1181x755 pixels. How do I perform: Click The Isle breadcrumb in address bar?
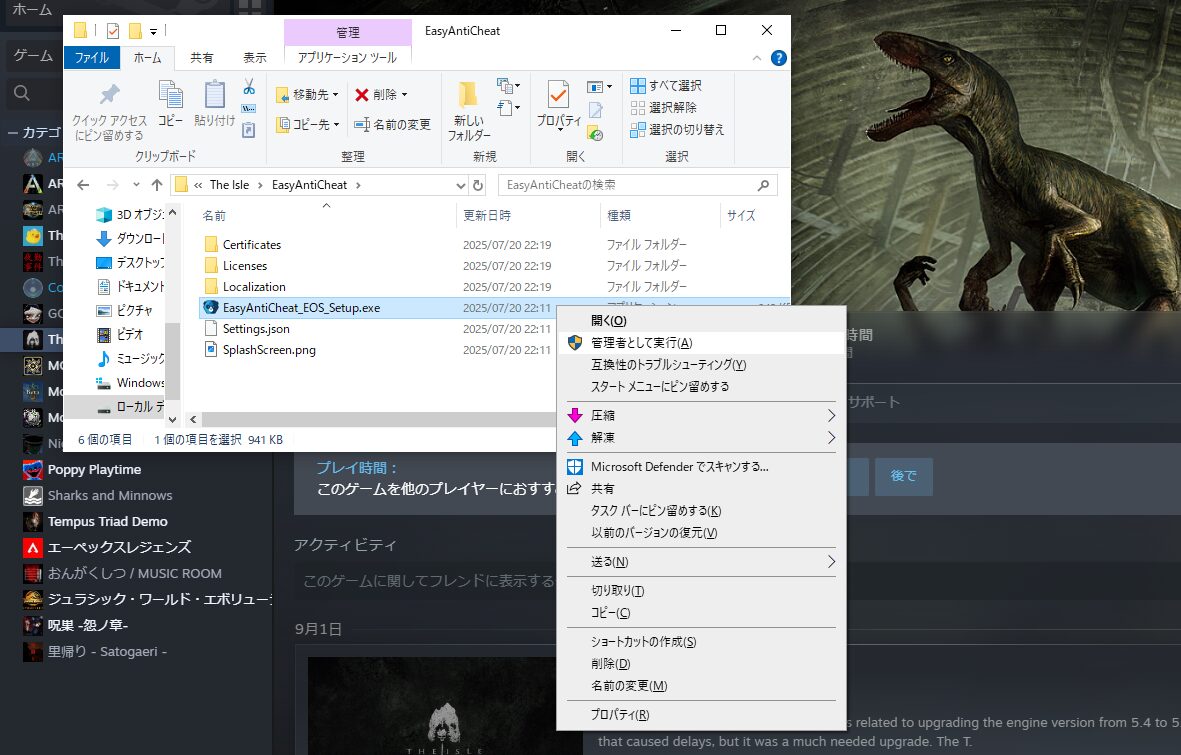click(230, 185)
